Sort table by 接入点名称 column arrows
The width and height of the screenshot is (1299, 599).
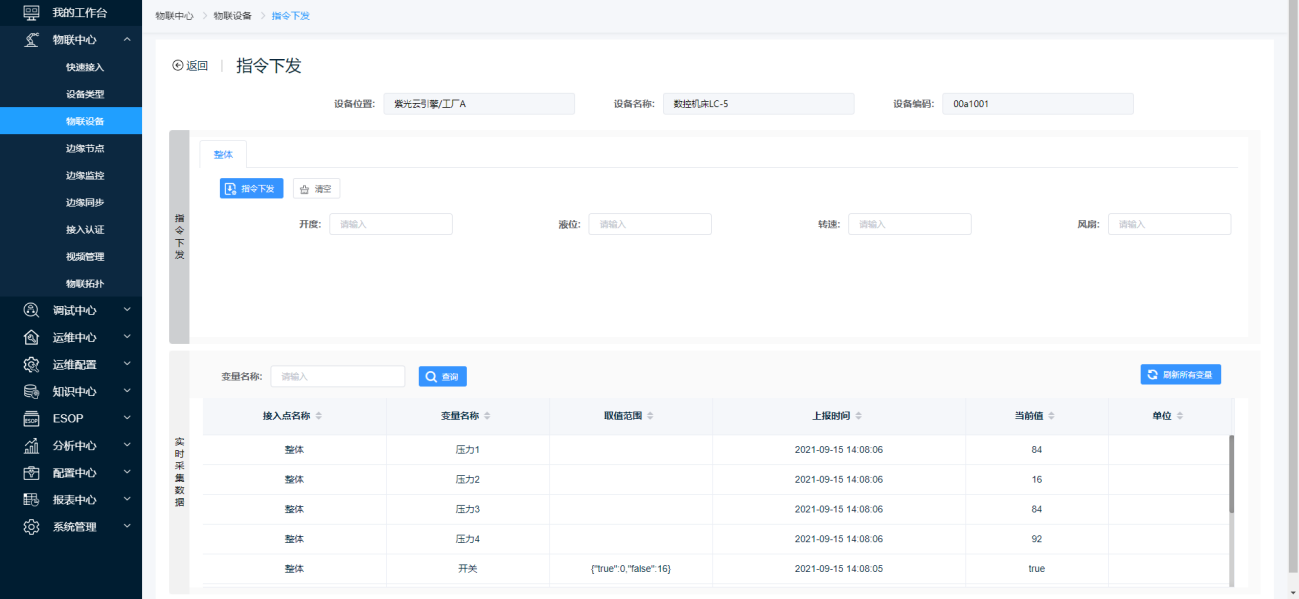point(319,416)
